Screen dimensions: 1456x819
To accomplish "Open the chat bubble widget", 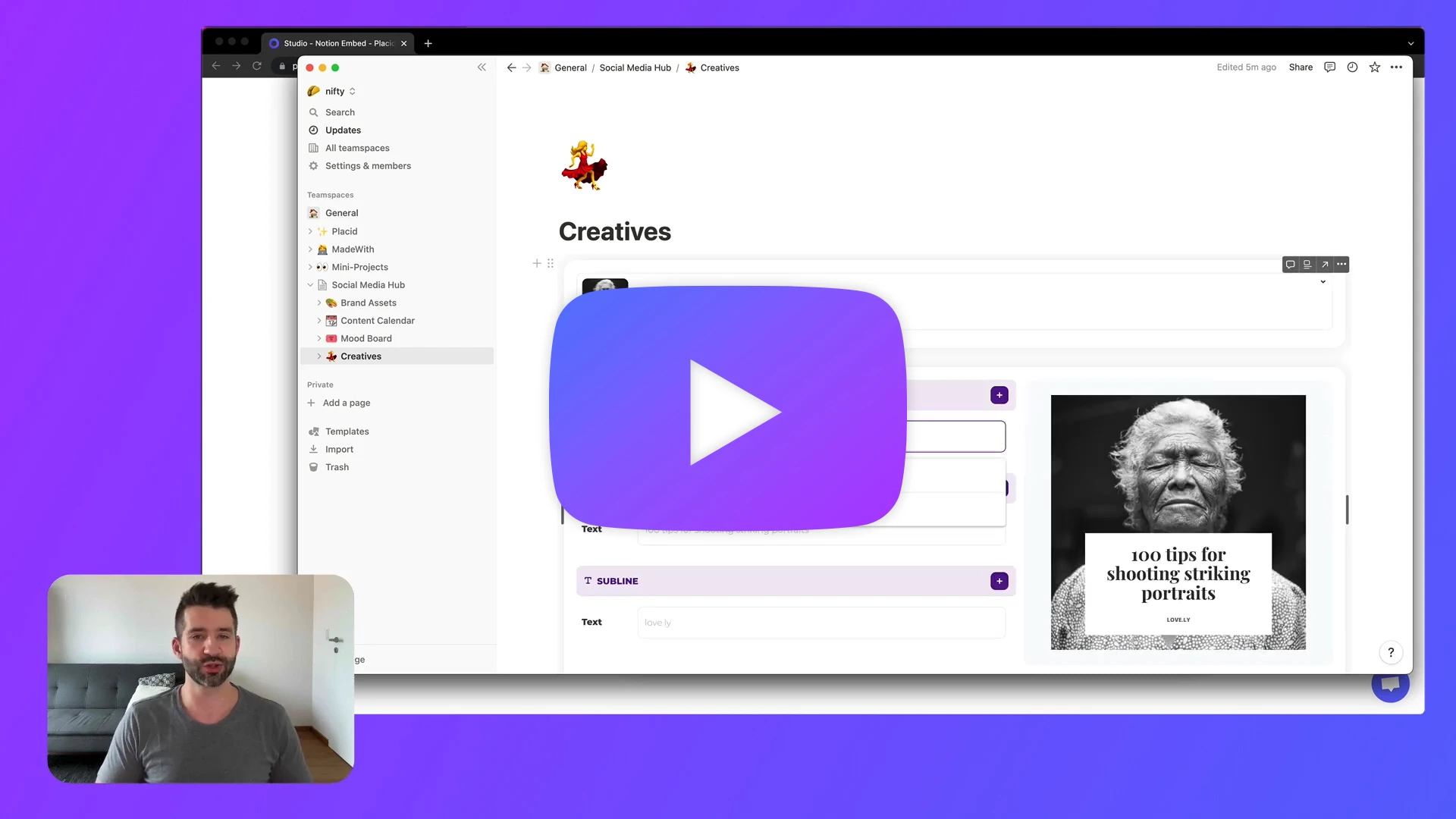I will [x=1390, y=684].
